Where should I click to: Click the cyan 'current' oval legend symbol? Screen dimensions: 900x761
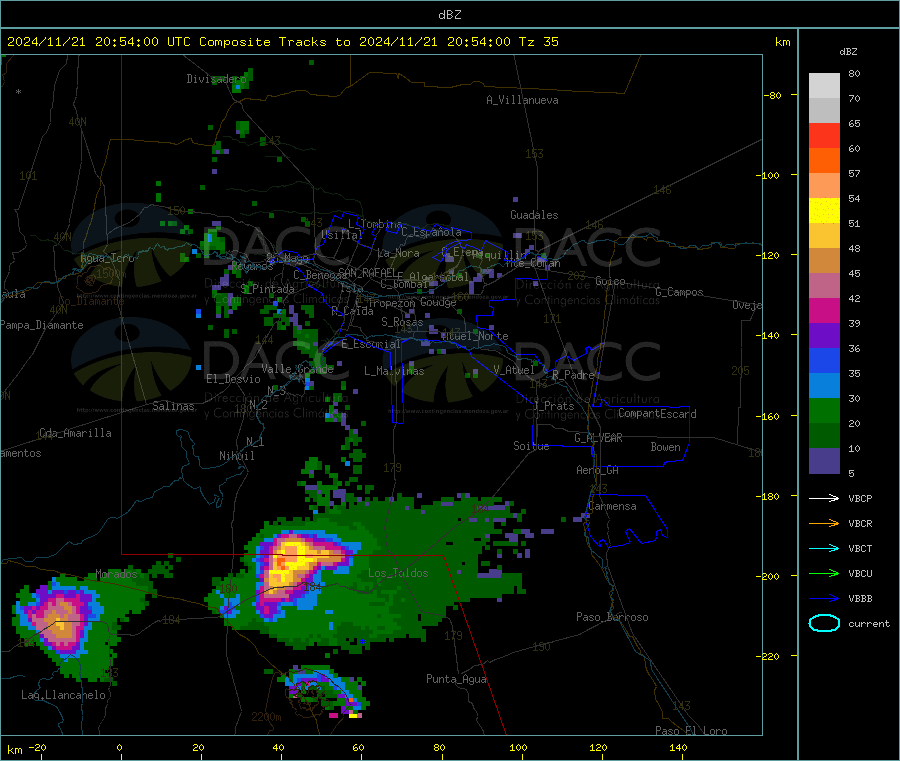click(x=824, y=623)
